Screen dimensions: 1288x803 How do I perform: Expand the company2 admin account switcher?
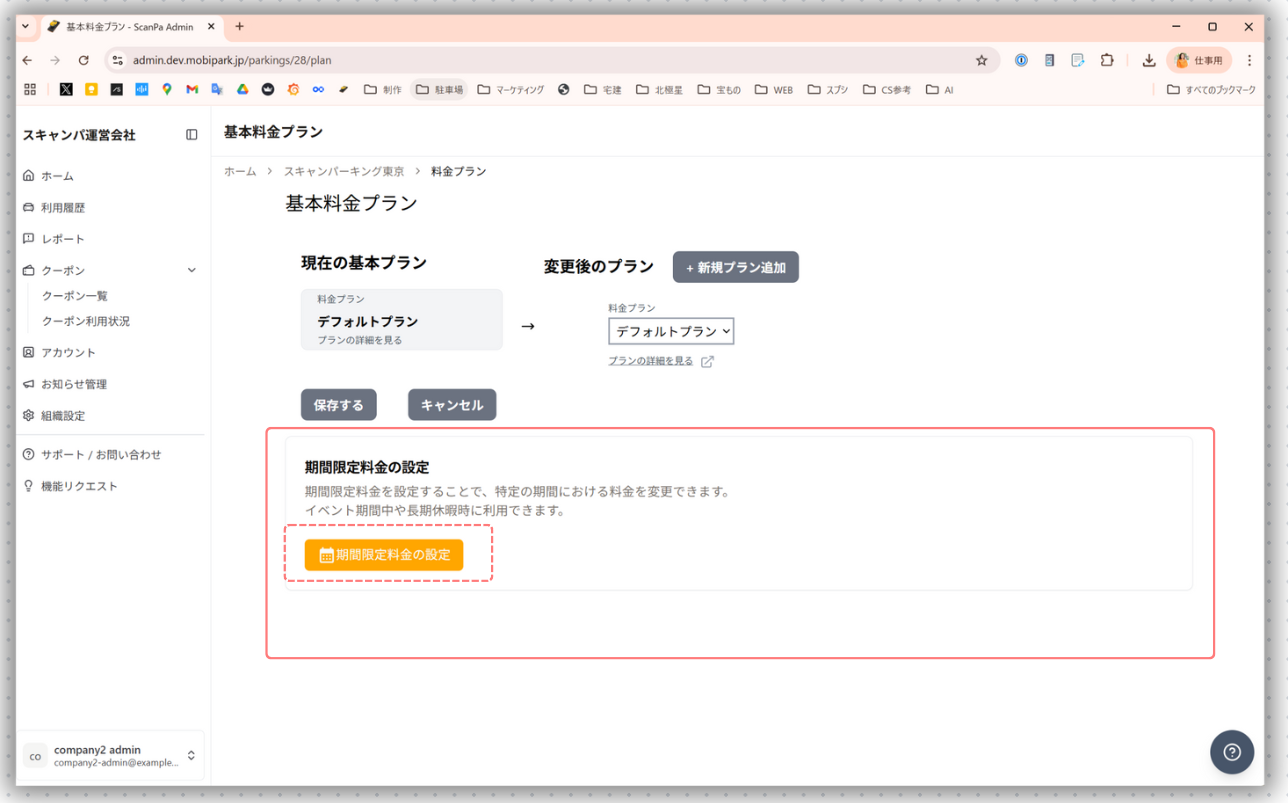pyautogui.click(x=191, y=756)
